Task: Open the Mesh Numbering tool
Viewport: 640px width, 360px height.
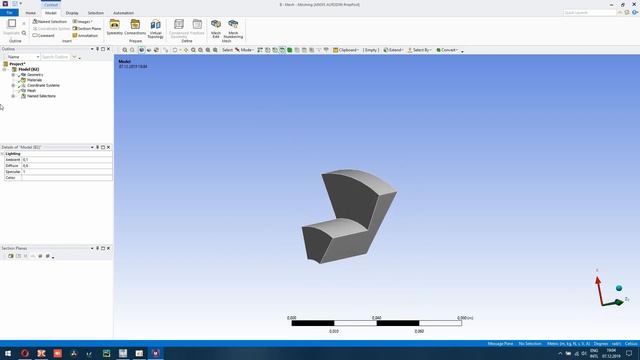Action: click(233, 29)
